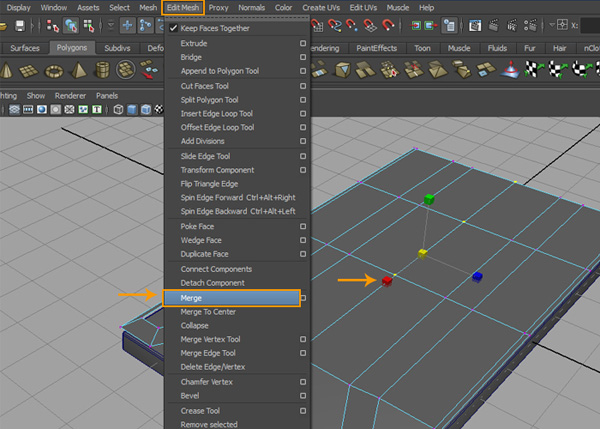Image resolution: width=600 pixels, height=429 pixels.
Task: Toggle Keep Faces Together checkbox
Action: pyautogui.click(x=173, y=28)
